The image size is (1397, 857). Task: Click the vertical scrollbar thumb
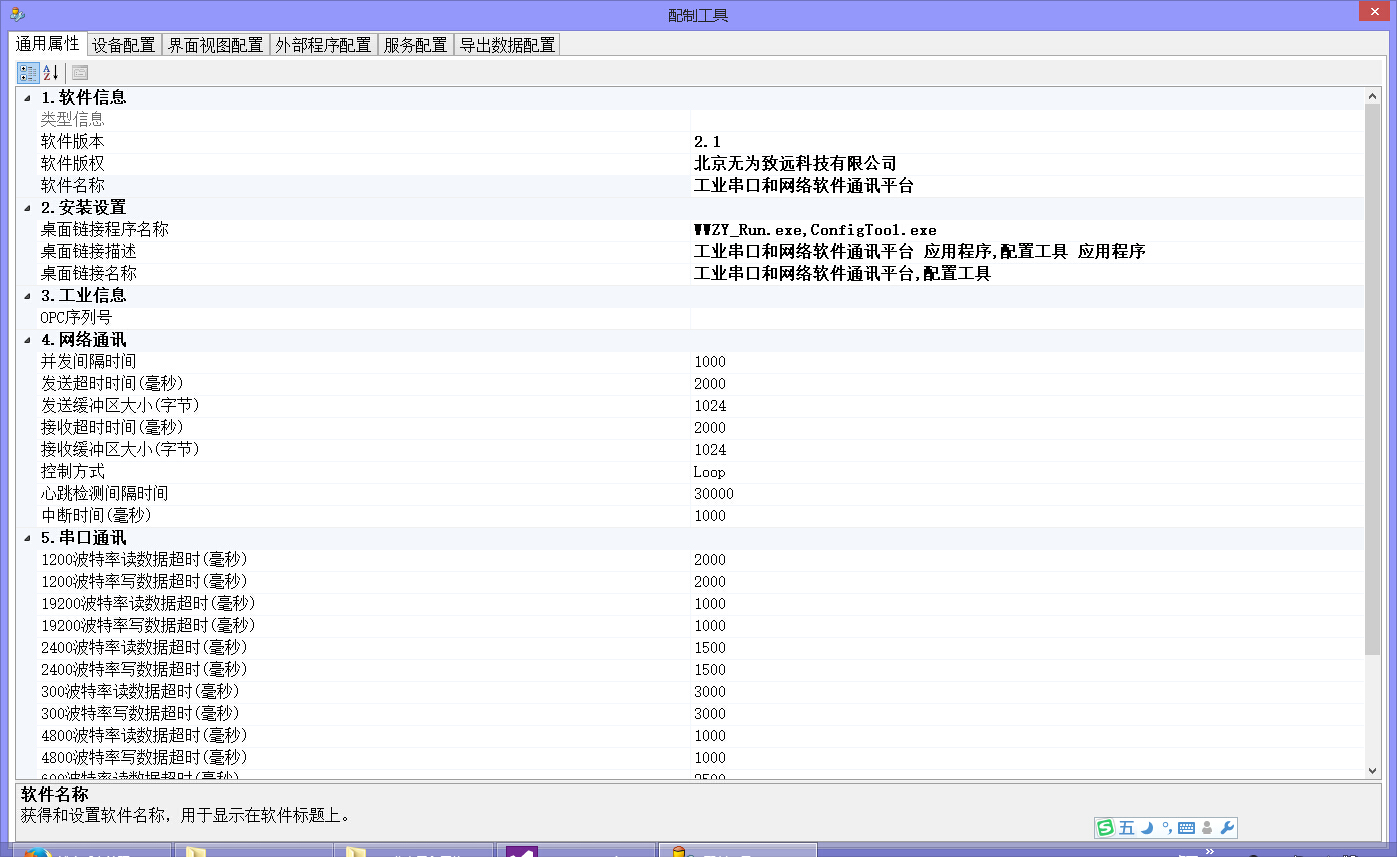tap(1373, 380)
